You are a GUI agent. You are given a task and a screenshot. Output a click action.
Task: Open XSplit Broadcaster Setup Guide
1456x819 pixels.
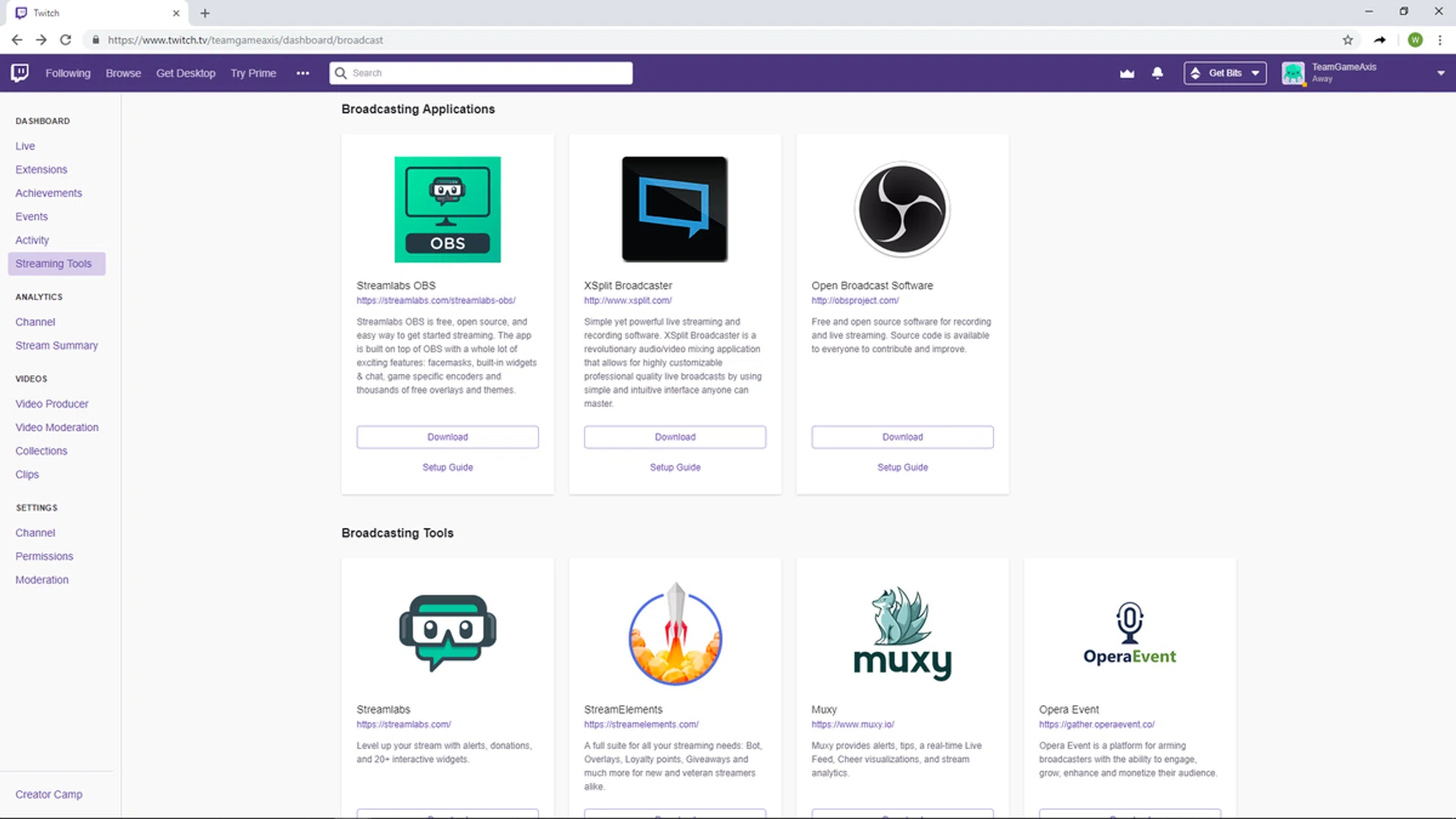click(x=675, y=467)
